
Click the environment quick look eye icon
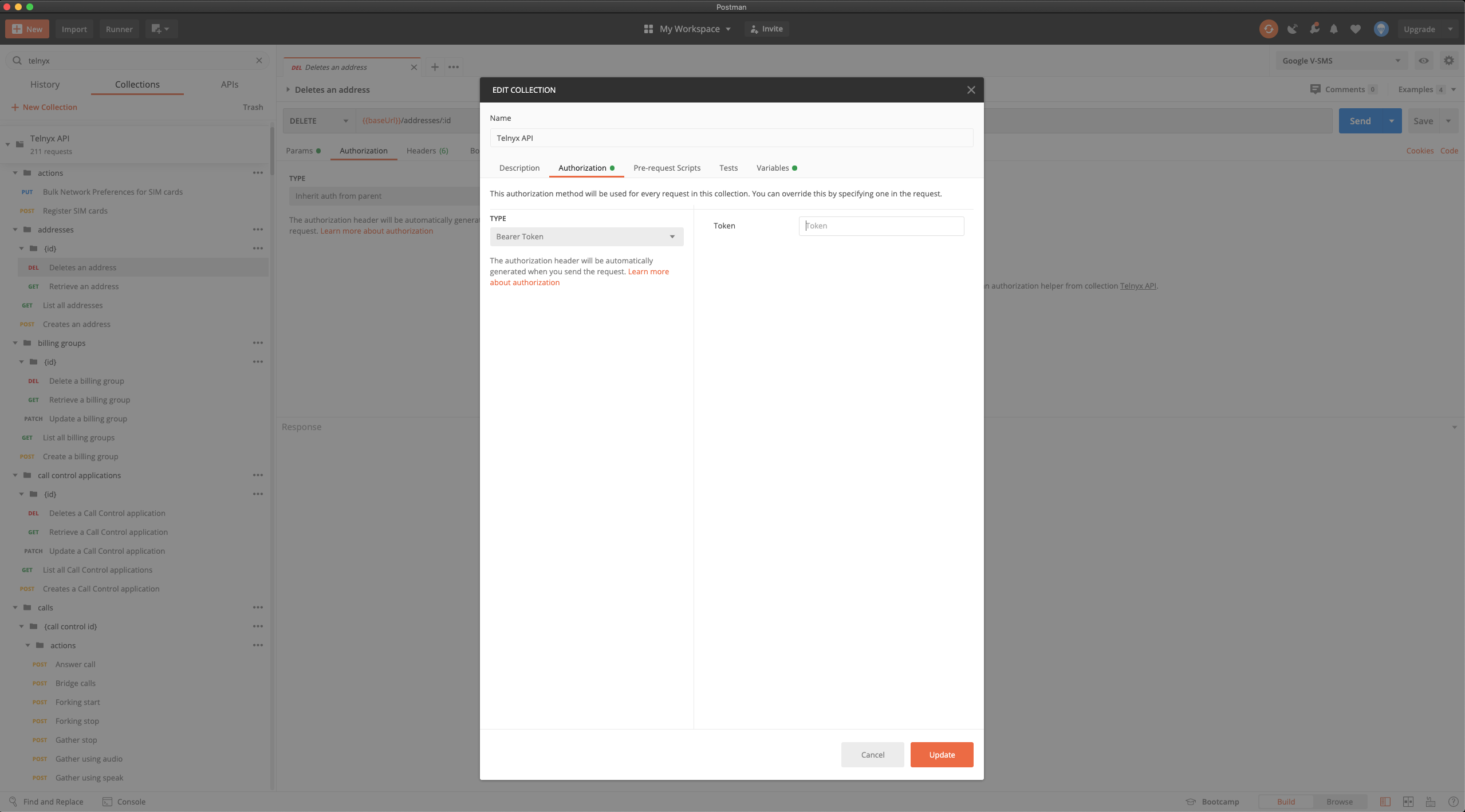pyautogui.click(x=1424, y=61)
